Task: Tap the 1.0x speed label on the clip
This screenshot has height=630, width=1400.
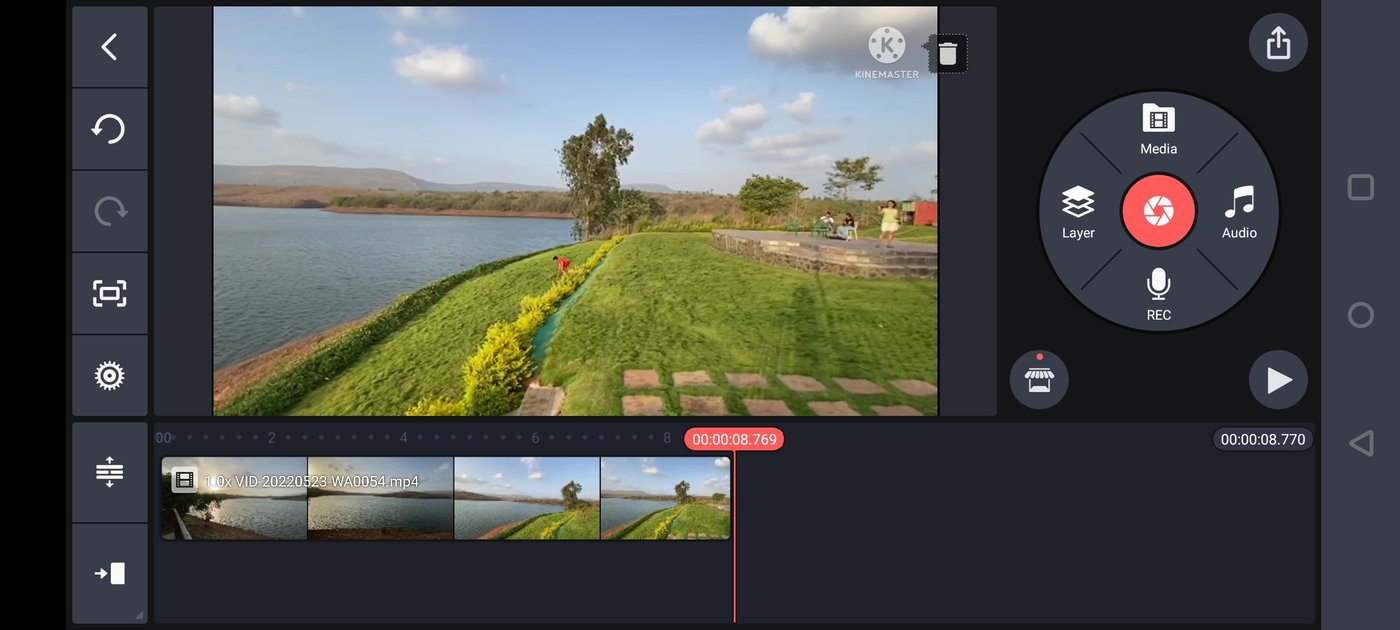Action: point(215,480)
